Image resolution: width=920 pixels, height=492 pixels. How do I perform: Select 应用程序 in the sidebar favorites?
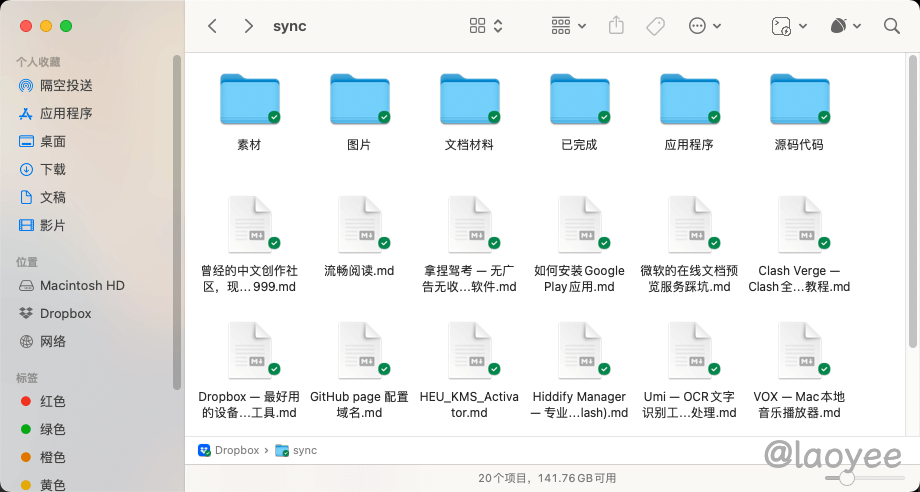[x=66, y=113]
